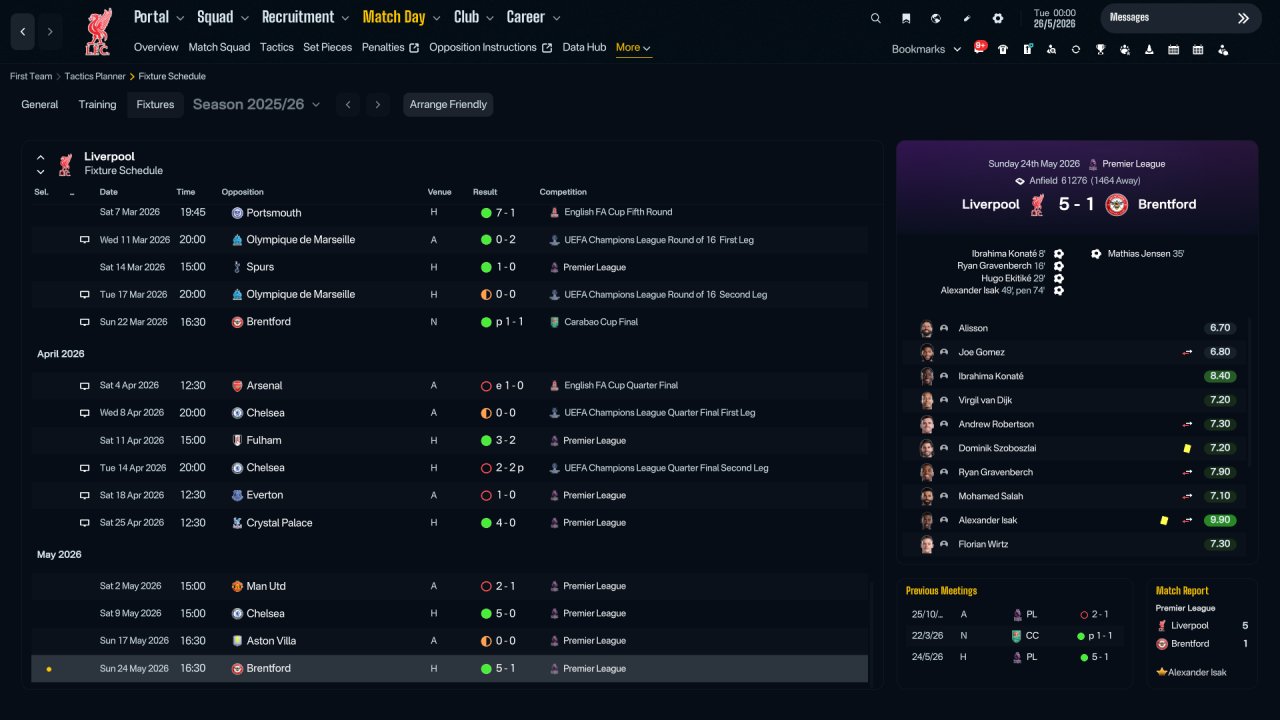This screenshot has height=720, width=1280.
Task: Click the trophy competitions shortcut icon
Action: click(x=1100, y=49)
